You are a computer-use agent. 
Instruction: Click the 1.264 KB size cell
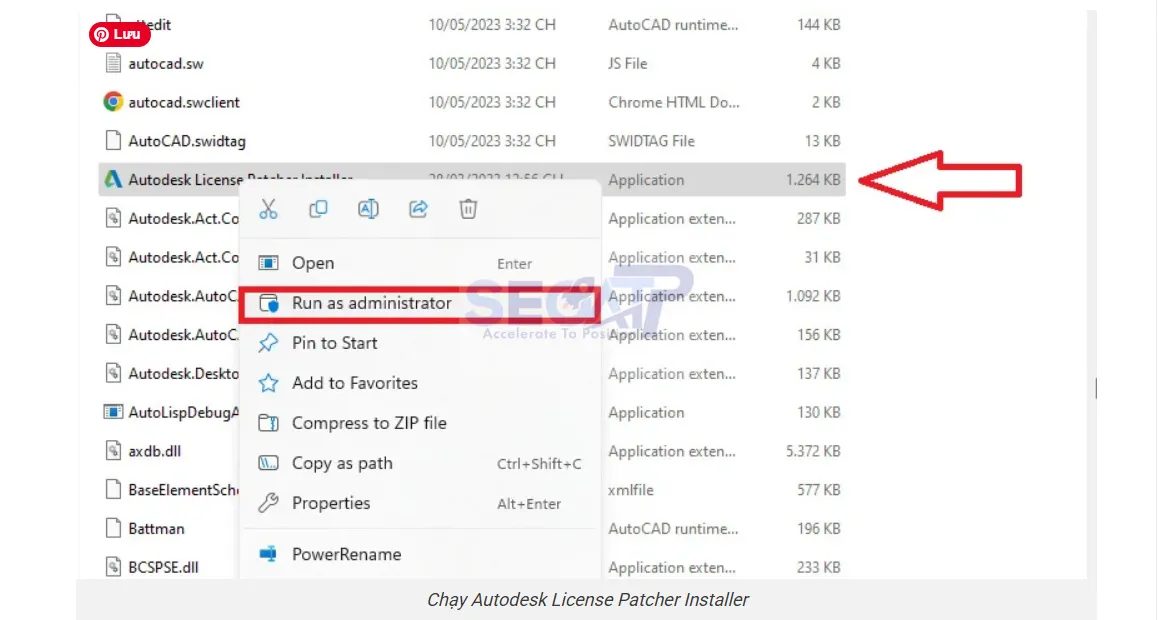click(813, 179)
